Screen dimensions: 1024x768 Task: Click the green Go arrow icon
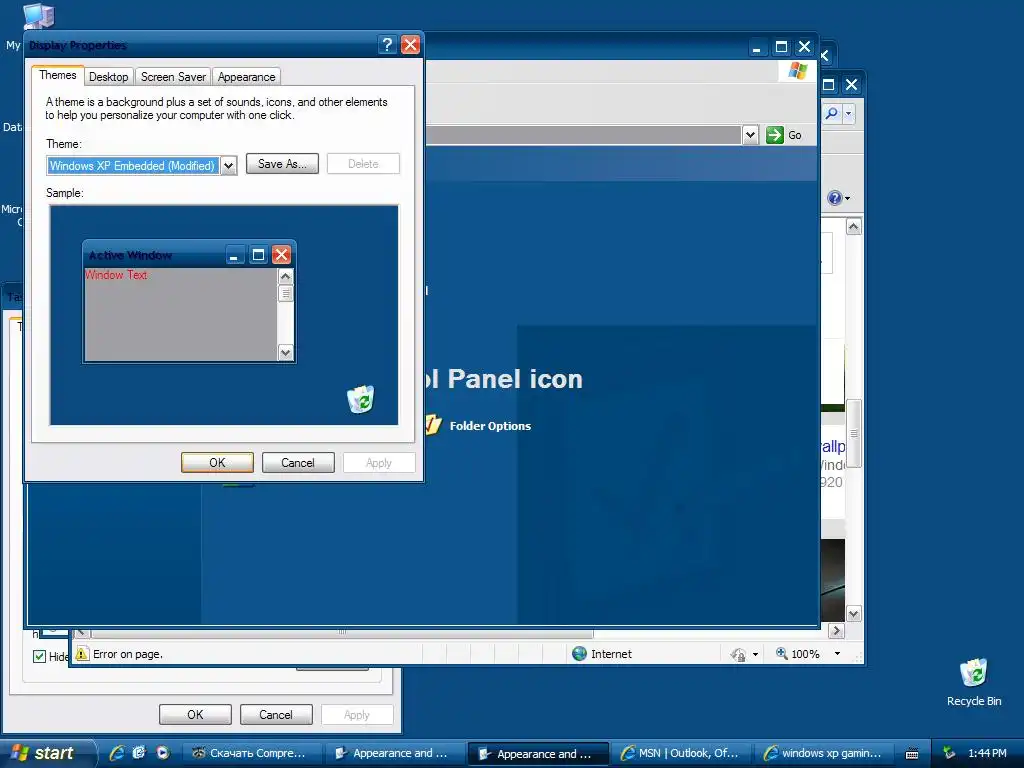(775, 135)
